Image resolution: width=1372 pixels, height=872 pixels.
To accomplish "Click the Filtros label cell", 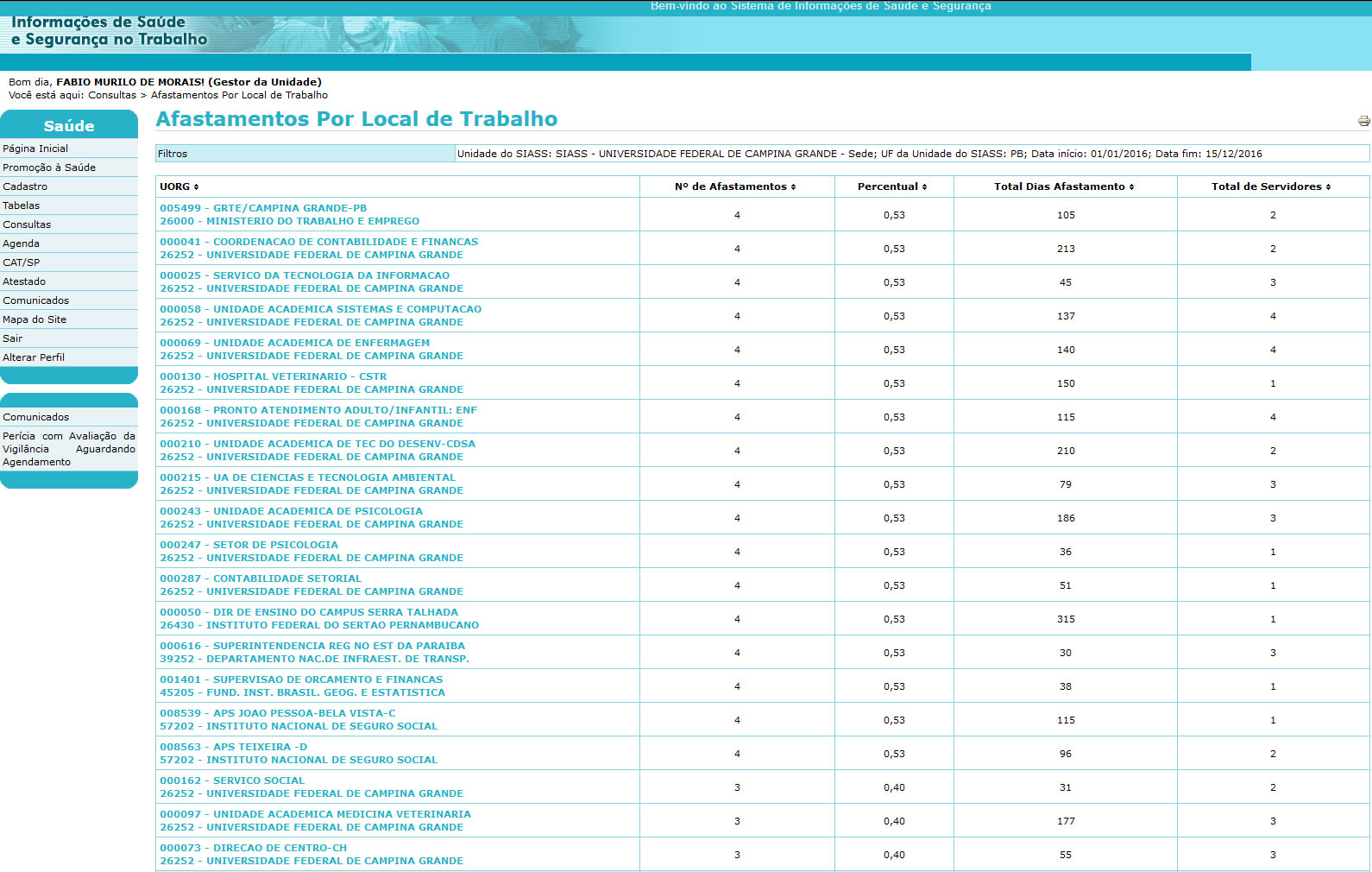I will pyautogui.click(x=305, y=154).
